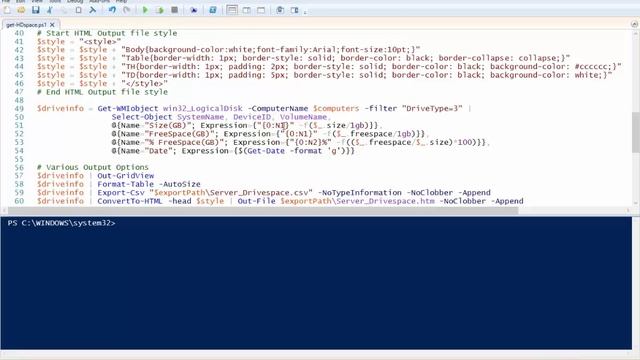Clear the console pane
This screenshot has height=360, width=640.
[93, 10]
